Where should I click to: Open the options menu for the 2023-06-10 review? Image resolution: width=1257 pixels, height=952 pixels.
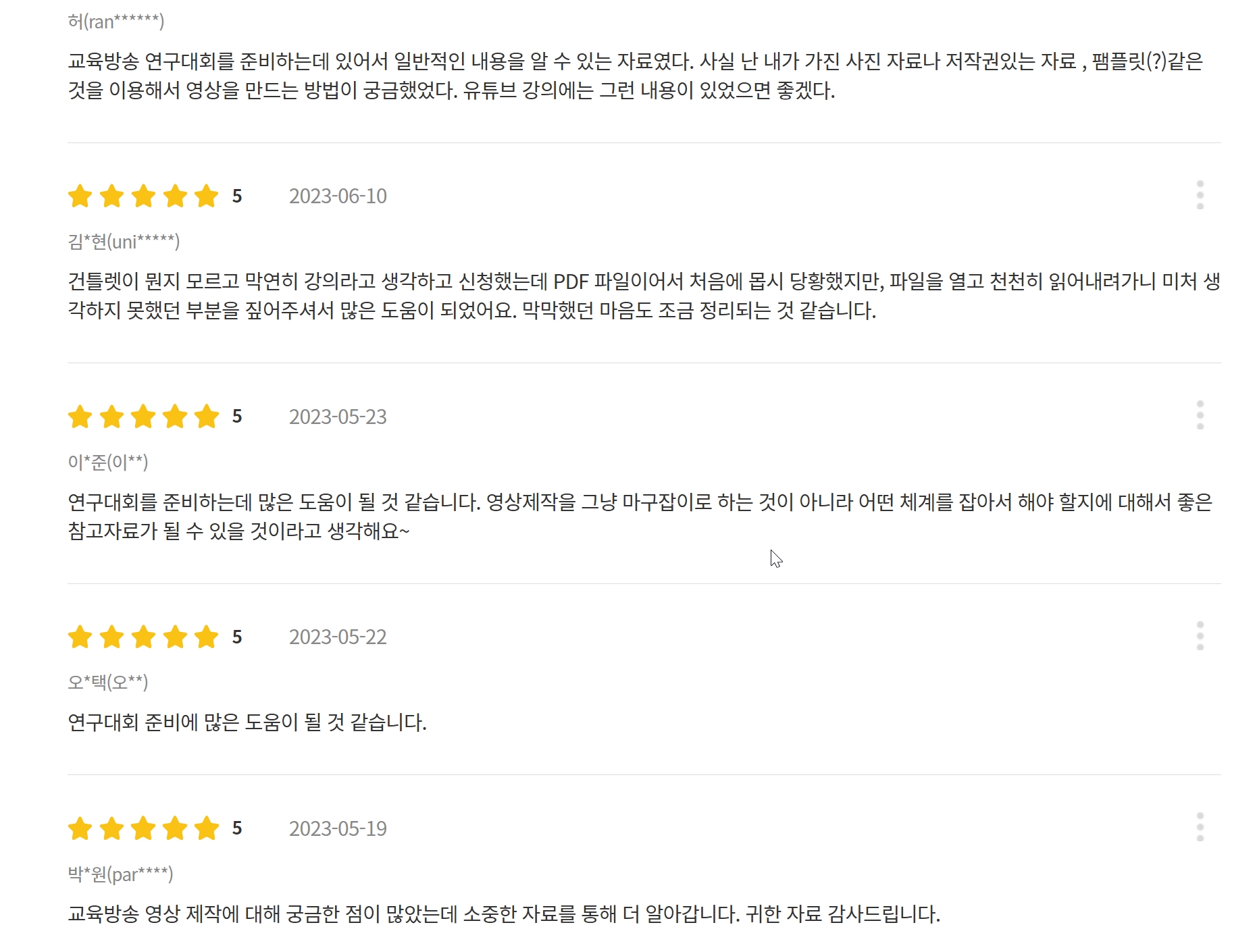point(1200,195)
